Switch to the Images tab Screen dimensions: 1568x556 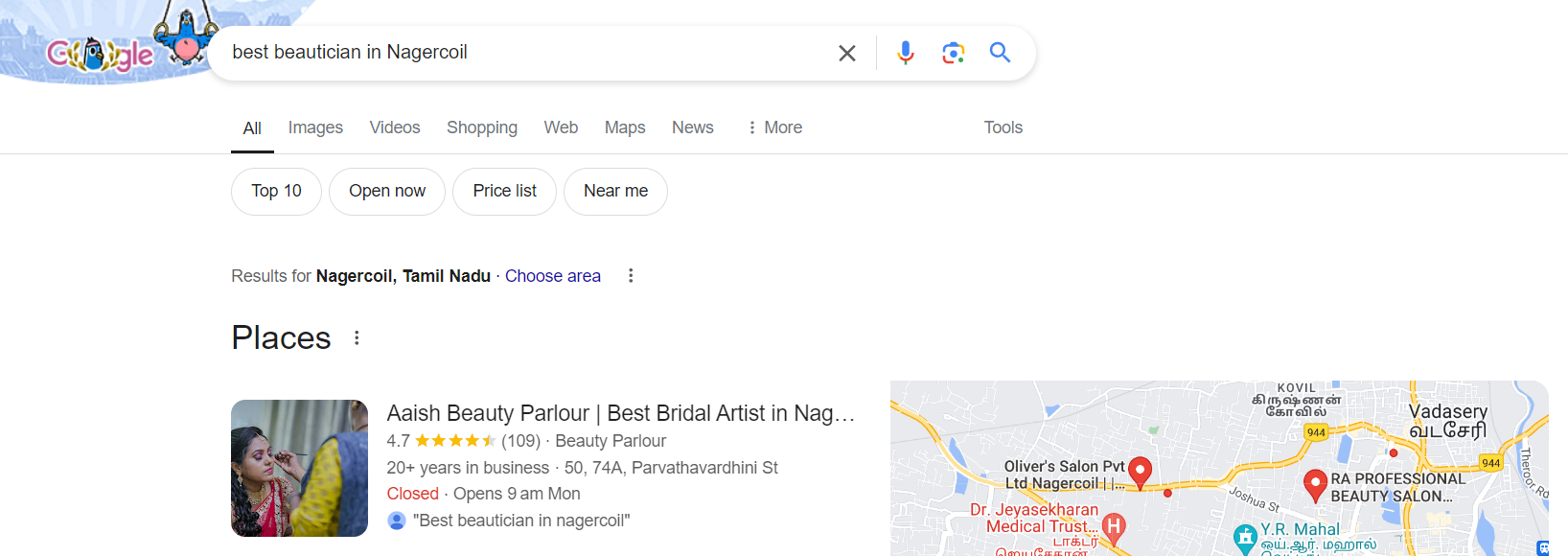tap(314, 127)
